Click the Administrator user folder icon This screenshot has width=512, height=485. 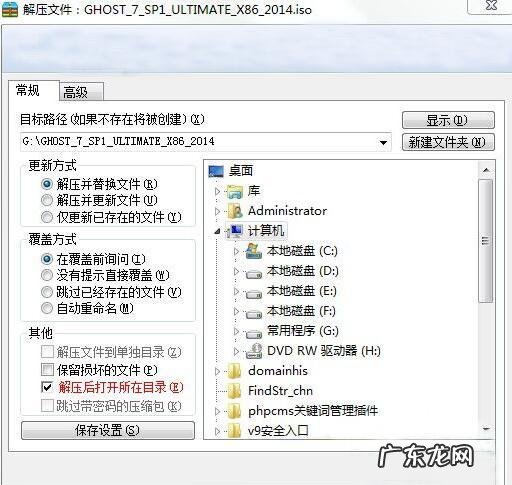[235, 211]
